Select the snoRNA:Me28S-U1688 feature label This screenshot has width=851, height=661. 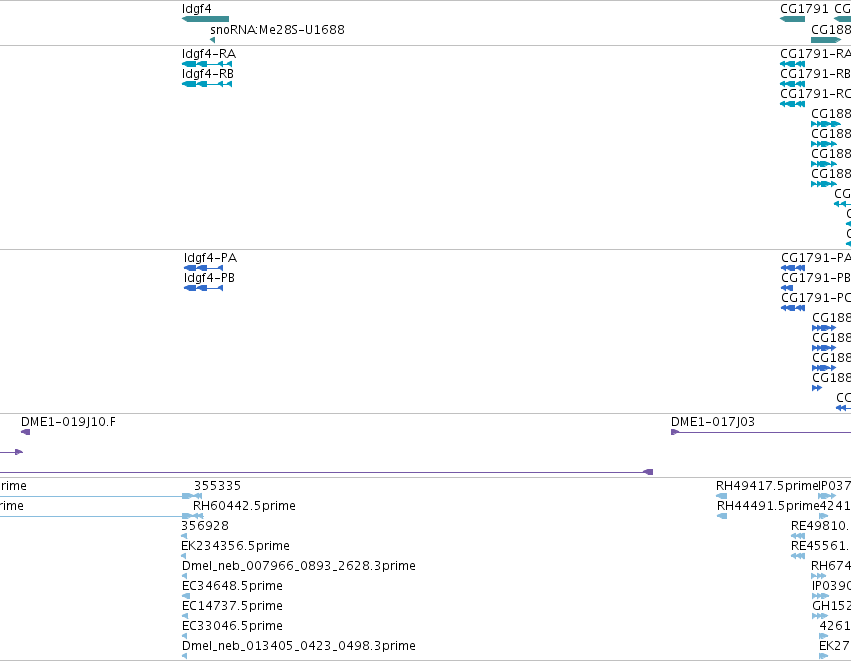click(277, 30)
